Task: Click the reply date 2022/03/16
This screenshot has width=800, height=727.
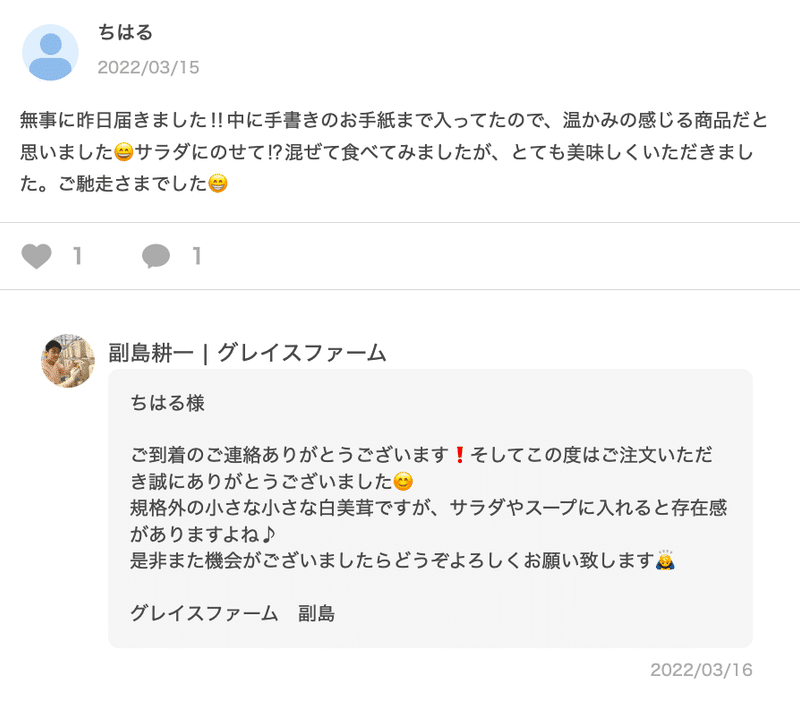Action: coord(701,670)
